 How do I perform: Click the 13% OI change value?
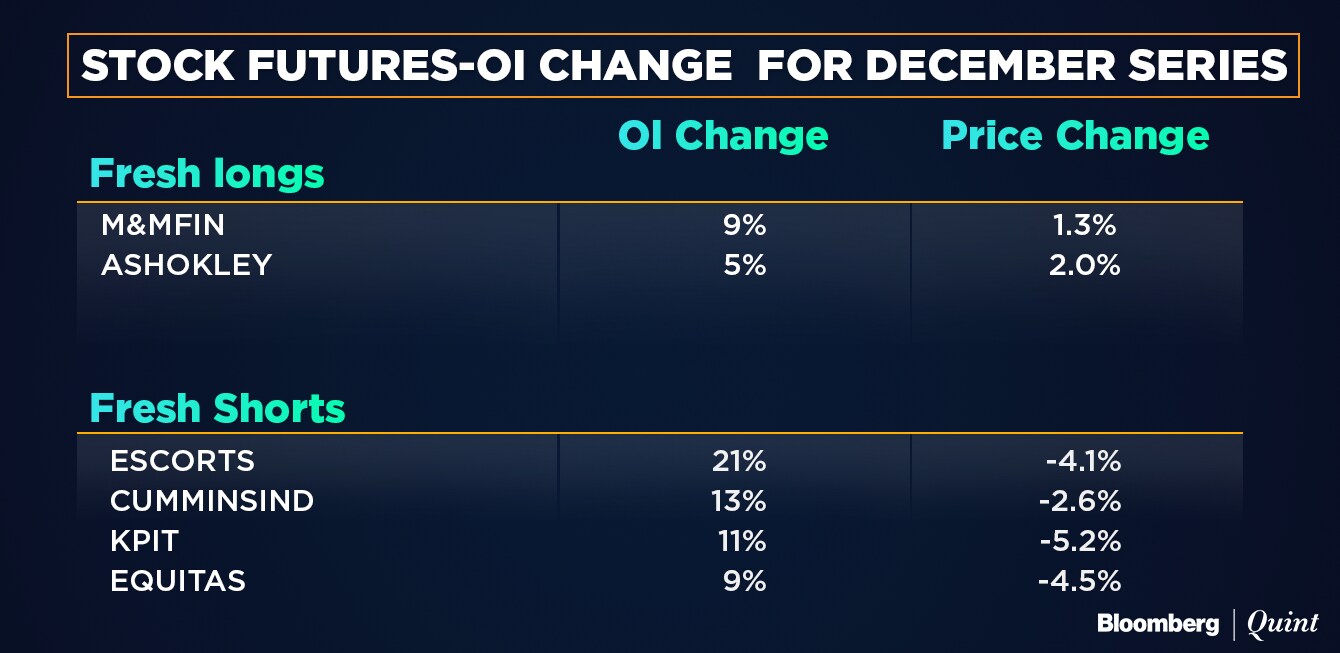[744, 501]
